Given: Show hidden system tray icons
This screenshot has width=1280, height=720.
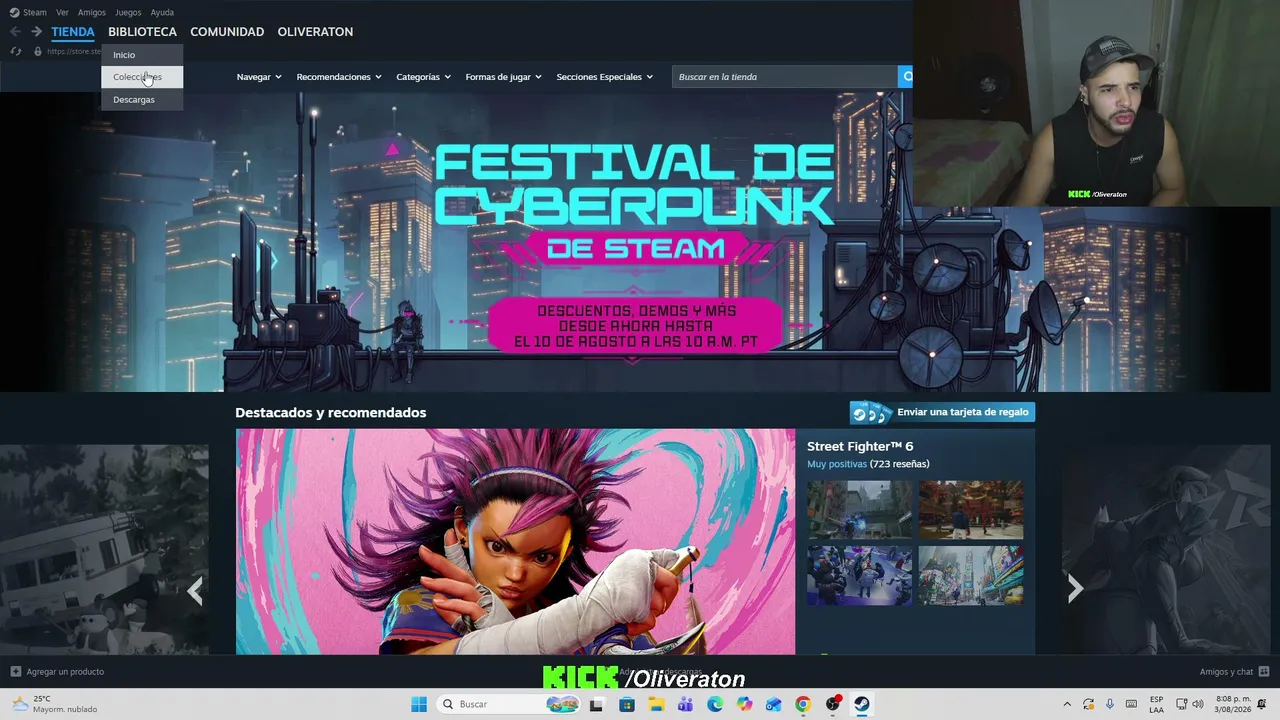Looking at the screenshot, I should click(x=1067, y=704).
